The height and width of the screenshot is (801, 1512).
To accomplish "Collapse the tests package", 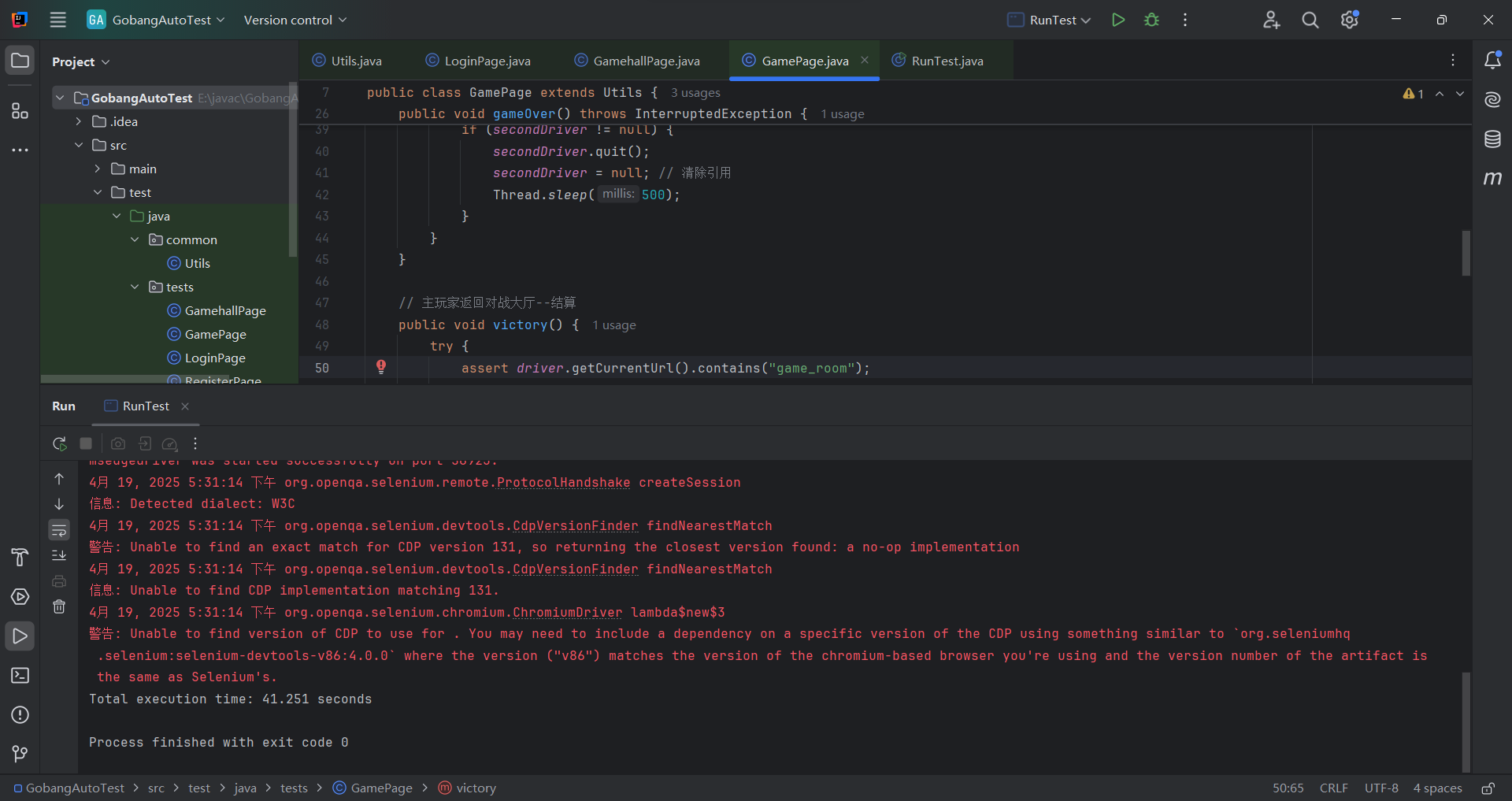I will tap(135, 287).
